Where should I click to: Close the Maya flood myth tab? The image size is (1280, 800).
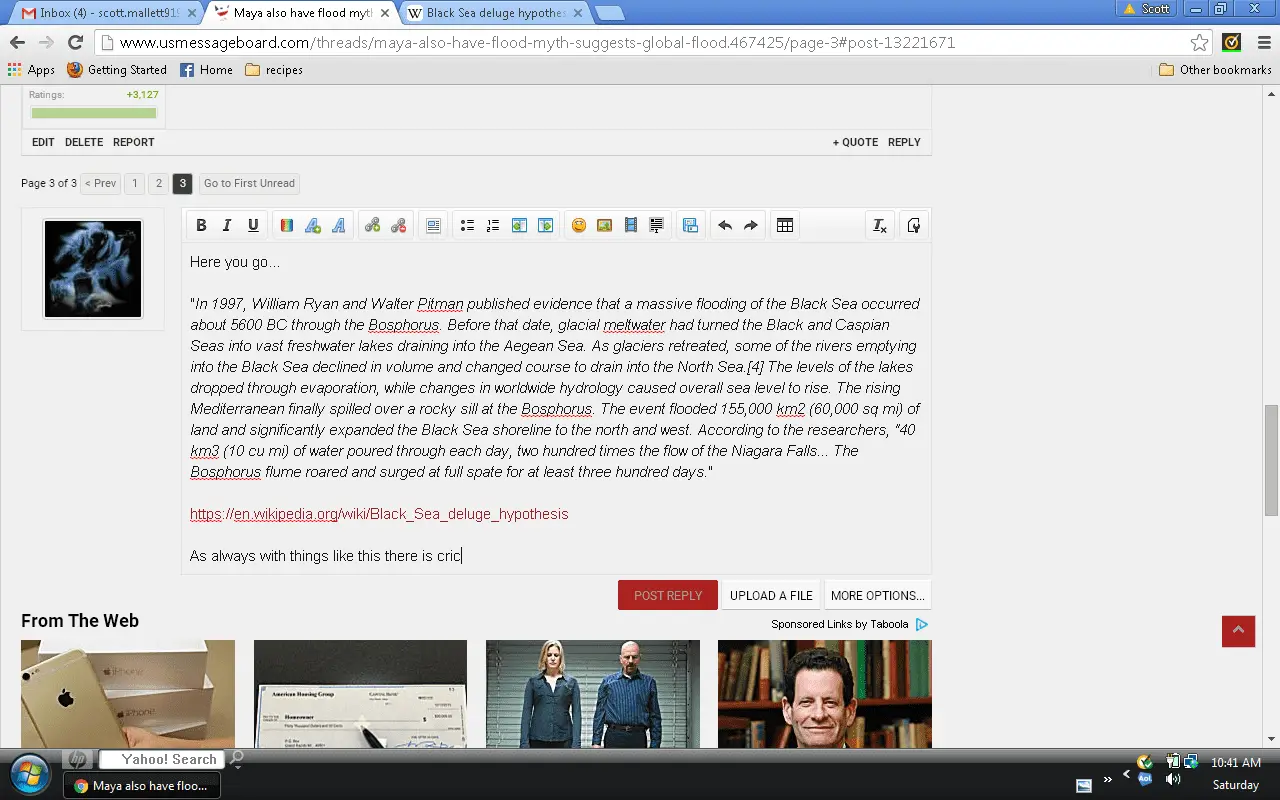[x=385, y=13]
